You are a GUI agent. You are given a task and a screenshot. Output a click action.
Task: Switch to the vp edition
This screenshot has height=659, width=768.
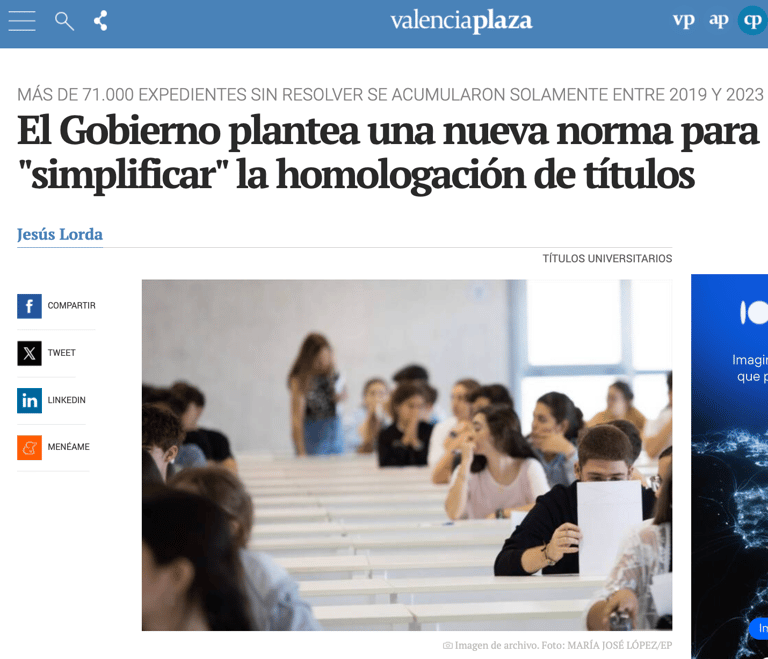[683, 20]
